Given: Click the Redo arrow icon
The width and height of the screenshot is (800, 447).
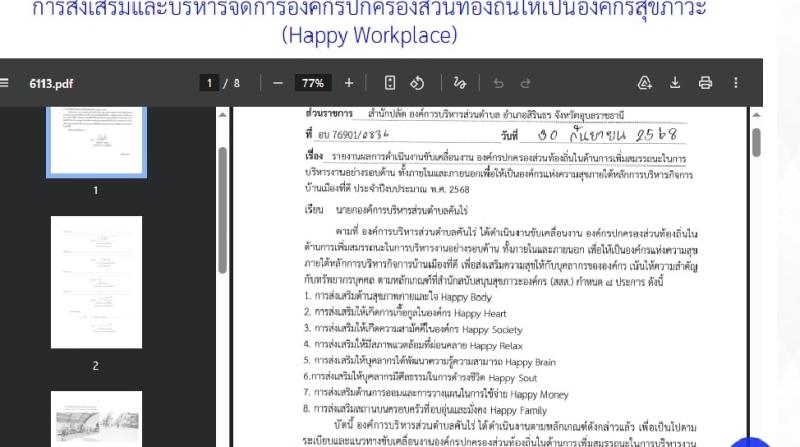Looking at the screenshot, I should tap(525, 83).
